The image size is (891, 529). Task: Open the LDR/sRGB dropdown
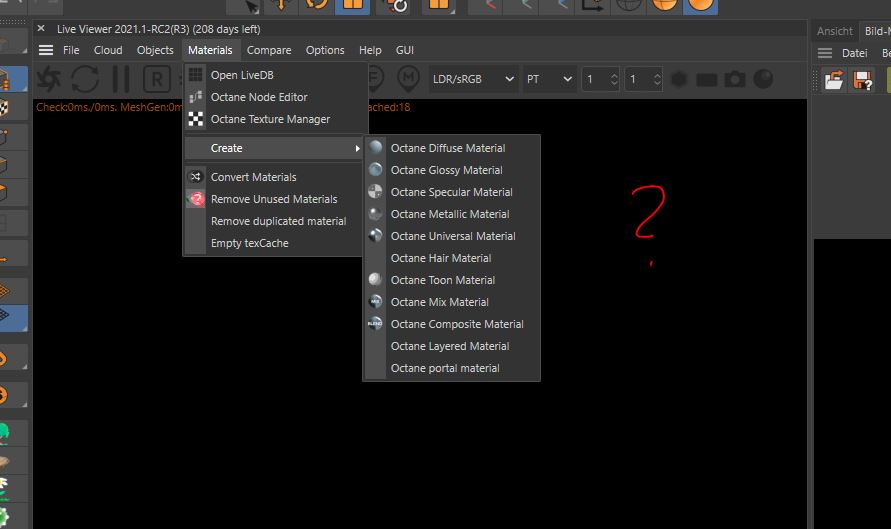click(x=473, y=79)
